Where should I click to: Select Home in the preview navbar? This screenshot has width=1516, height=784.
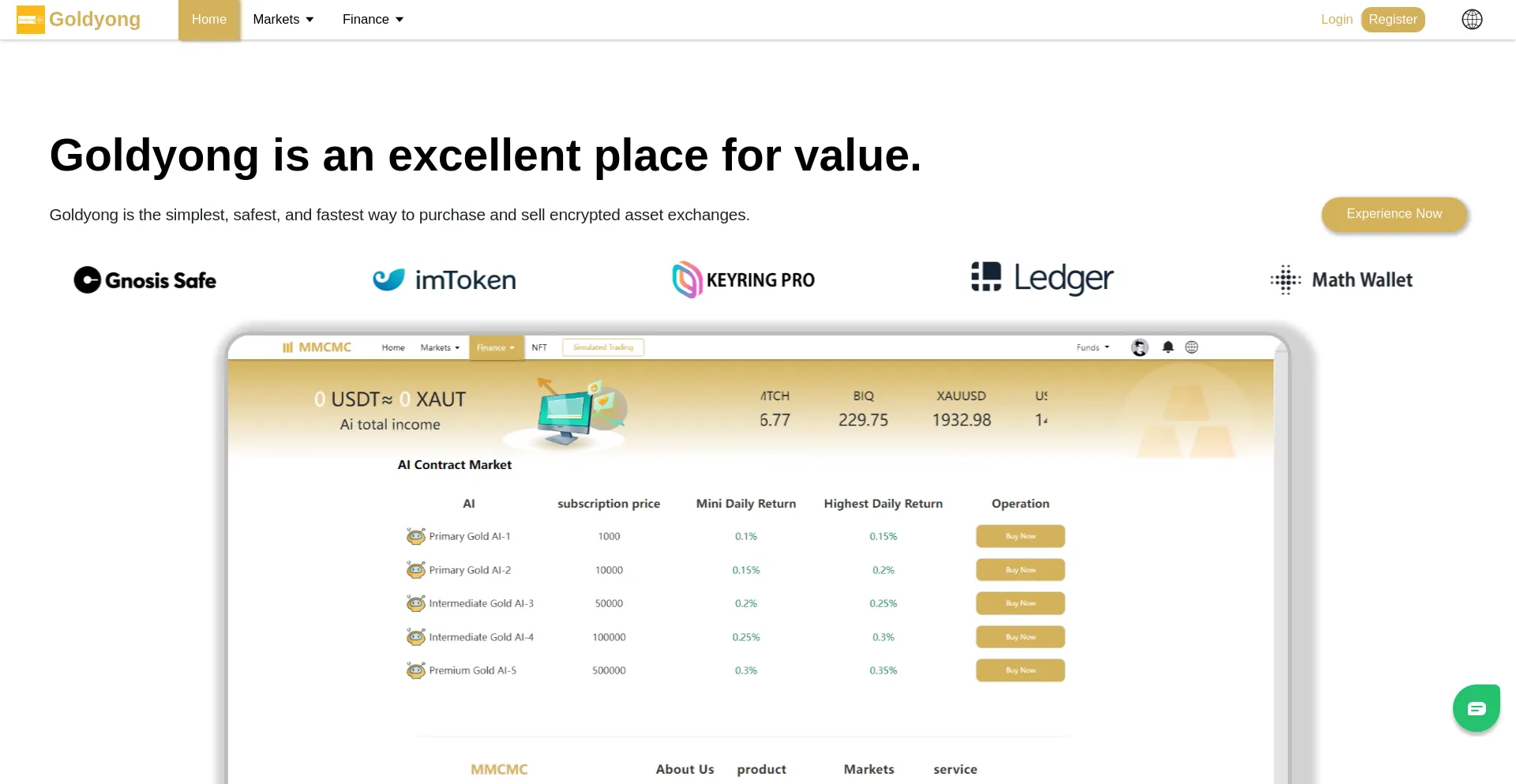click(393, 347)
